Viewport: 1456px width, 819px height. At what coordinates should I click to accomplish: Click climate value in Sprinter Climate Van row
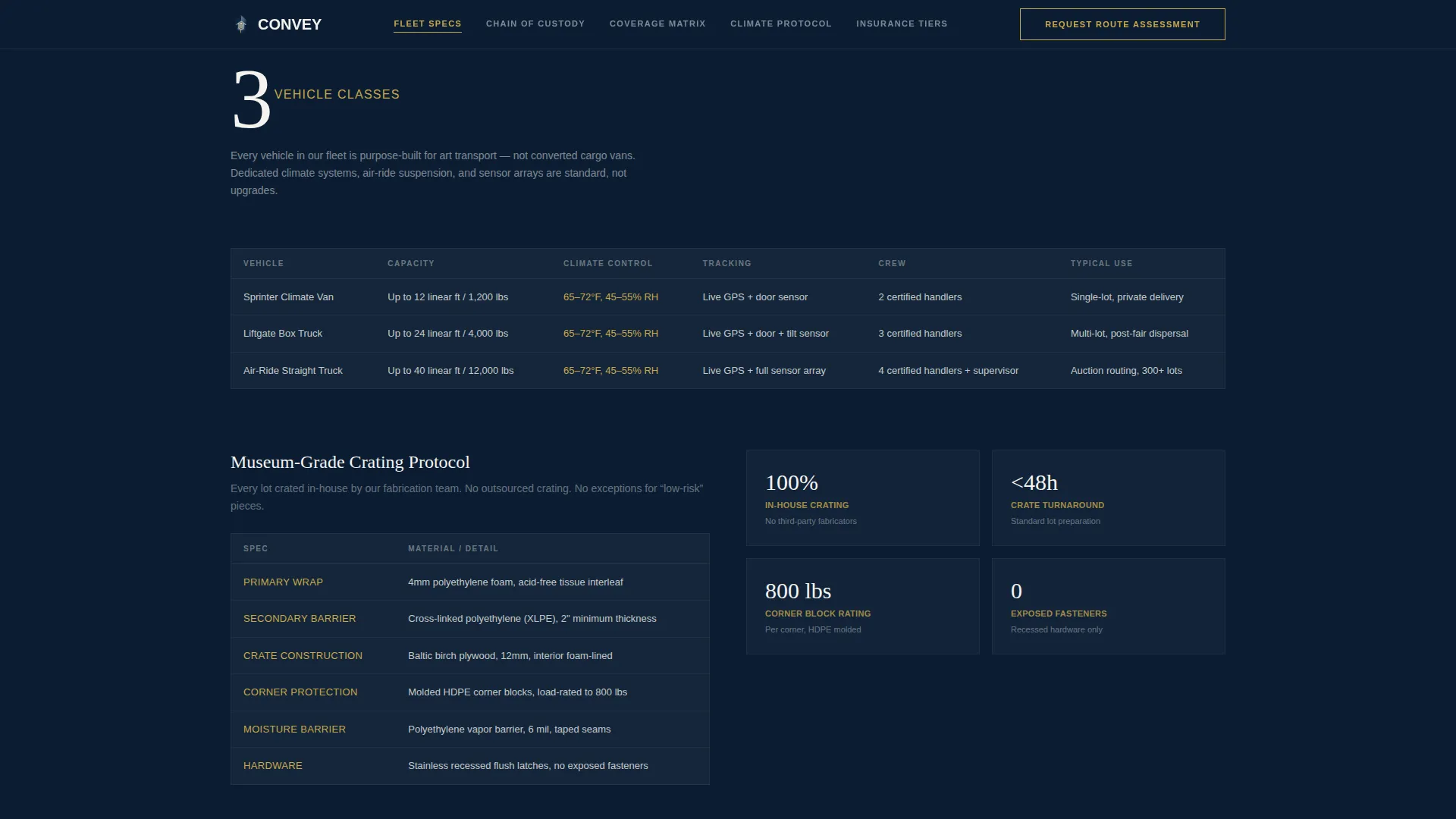pyautogui.click(x=610, y=297)
